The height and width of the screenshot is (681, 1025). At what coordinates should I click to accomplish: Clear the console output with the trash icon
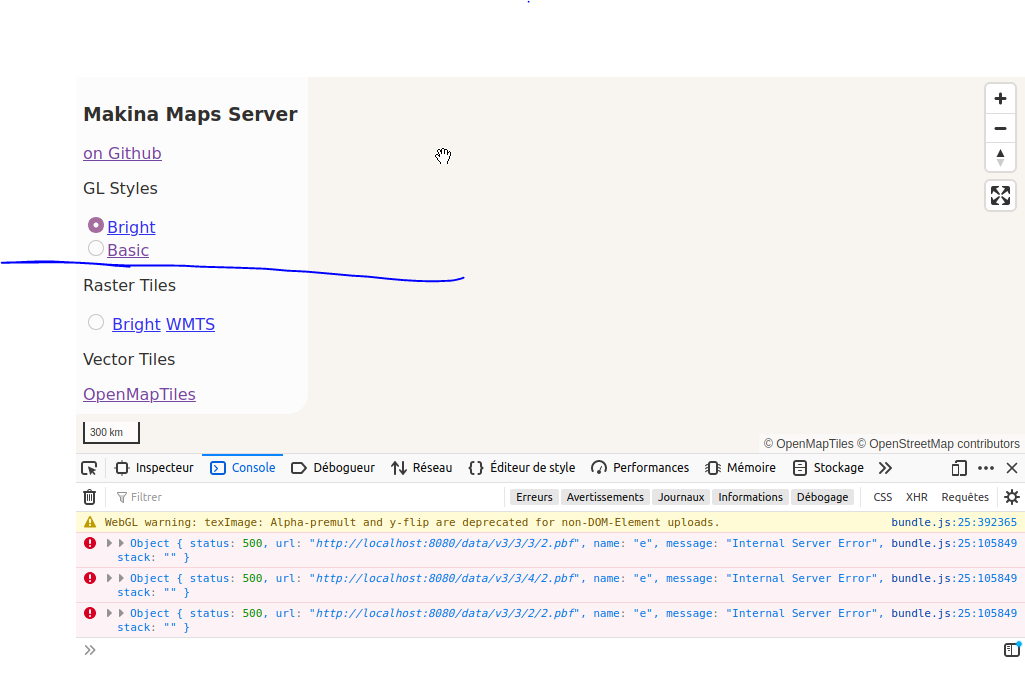(89, 496)
